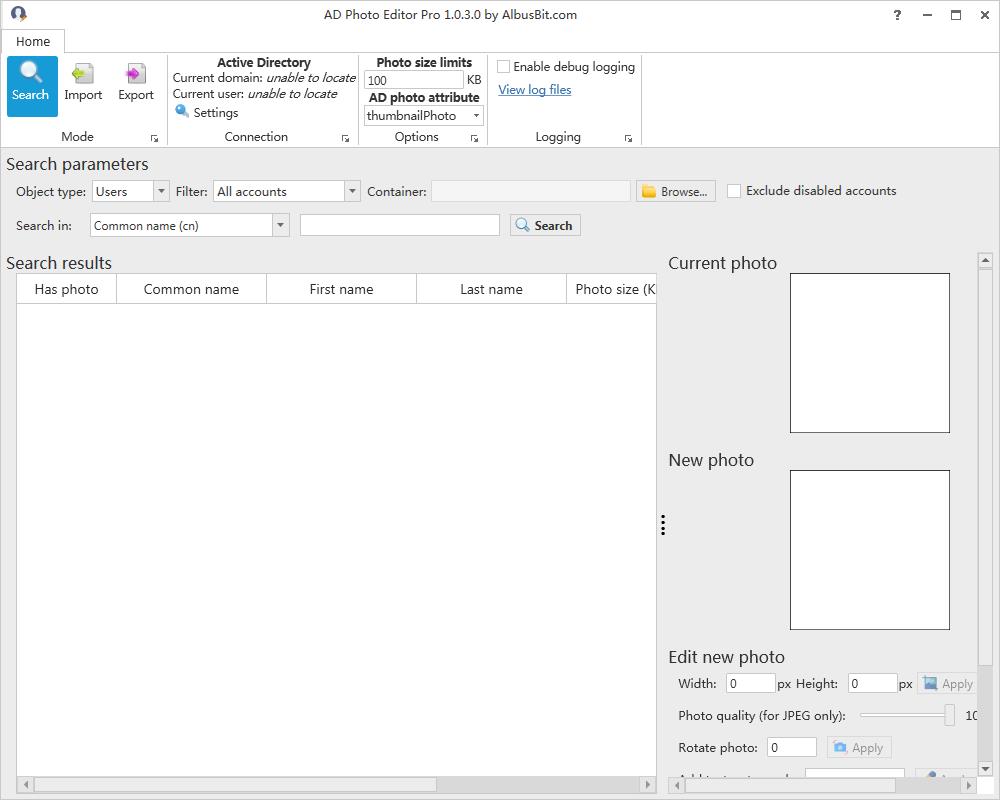Expand the Search in Common name dropdown
1000x800 pixels.
280,226
